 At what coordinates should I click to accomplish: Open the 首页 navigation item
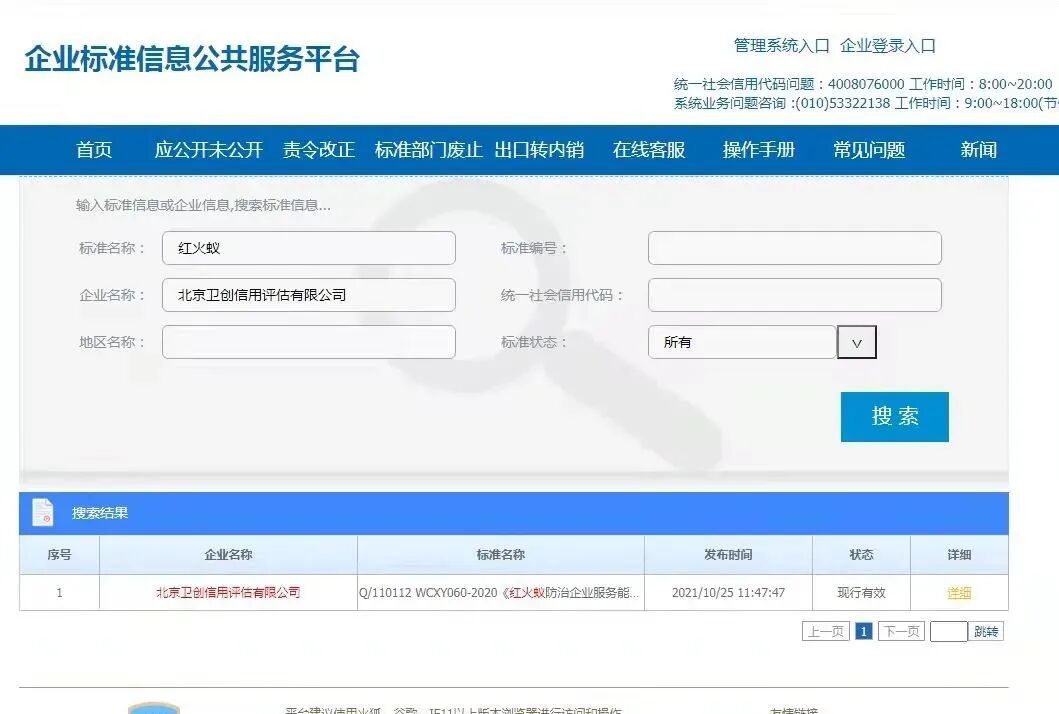click(94, 149)
